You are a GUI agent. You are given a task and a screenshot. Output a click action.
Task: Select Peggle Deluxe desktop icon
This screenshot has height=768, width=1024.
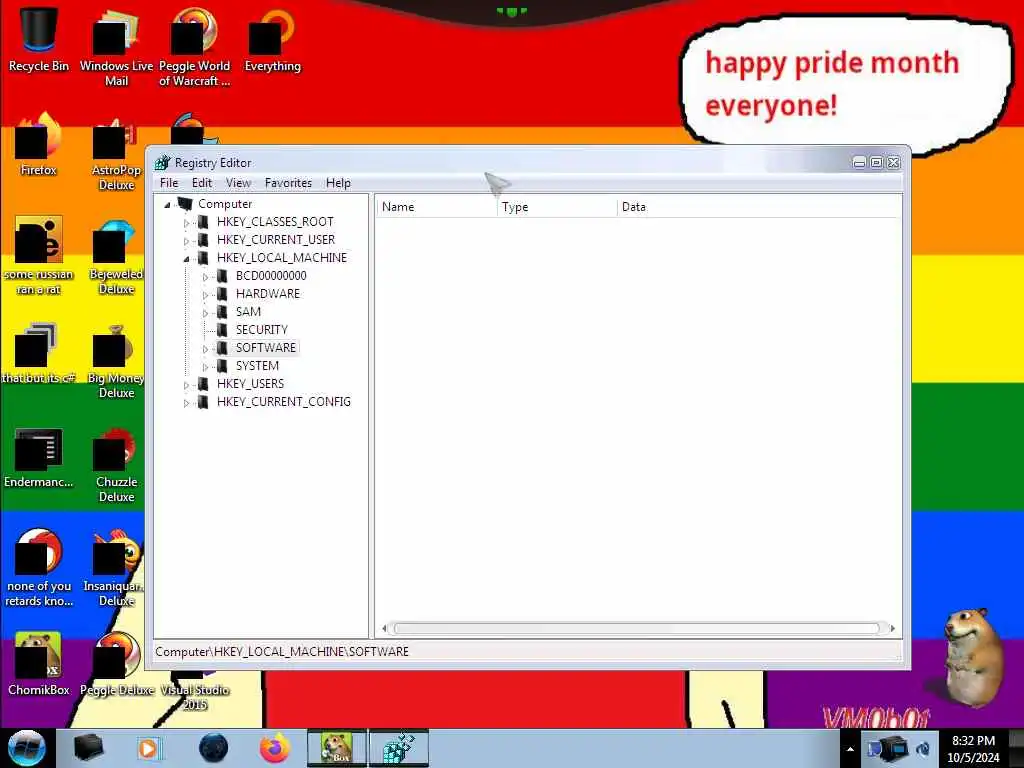116,663
